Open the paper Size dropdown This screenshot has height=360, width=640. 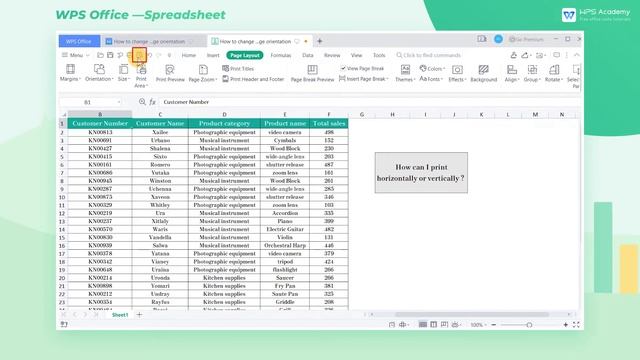tap(123, 73)
